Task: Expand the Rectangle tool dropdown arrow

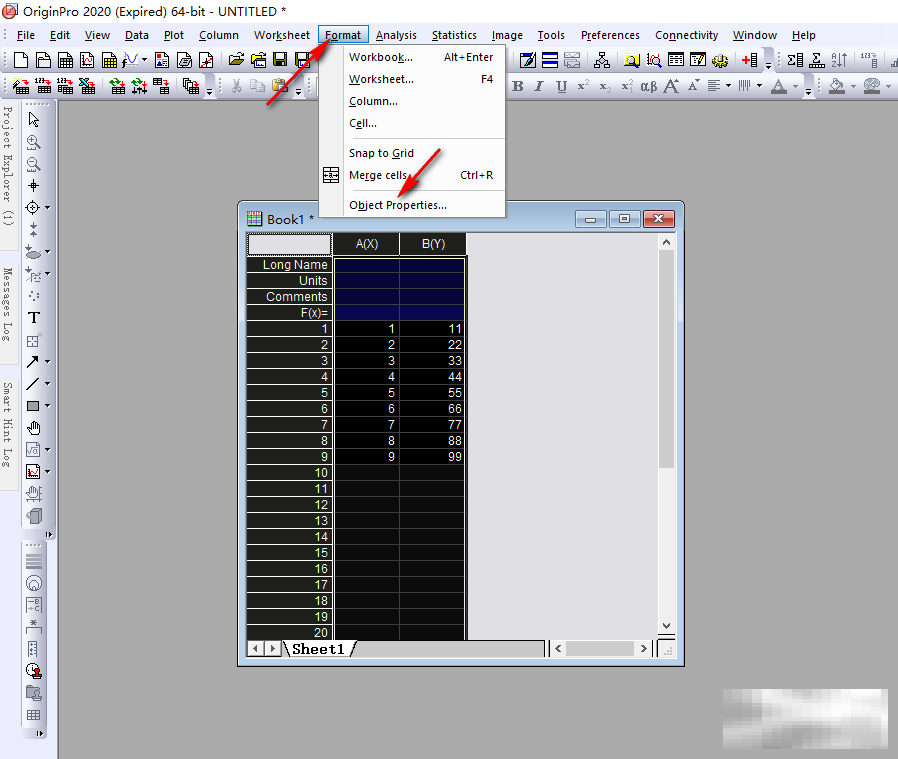Action: (x=48, y=406)
